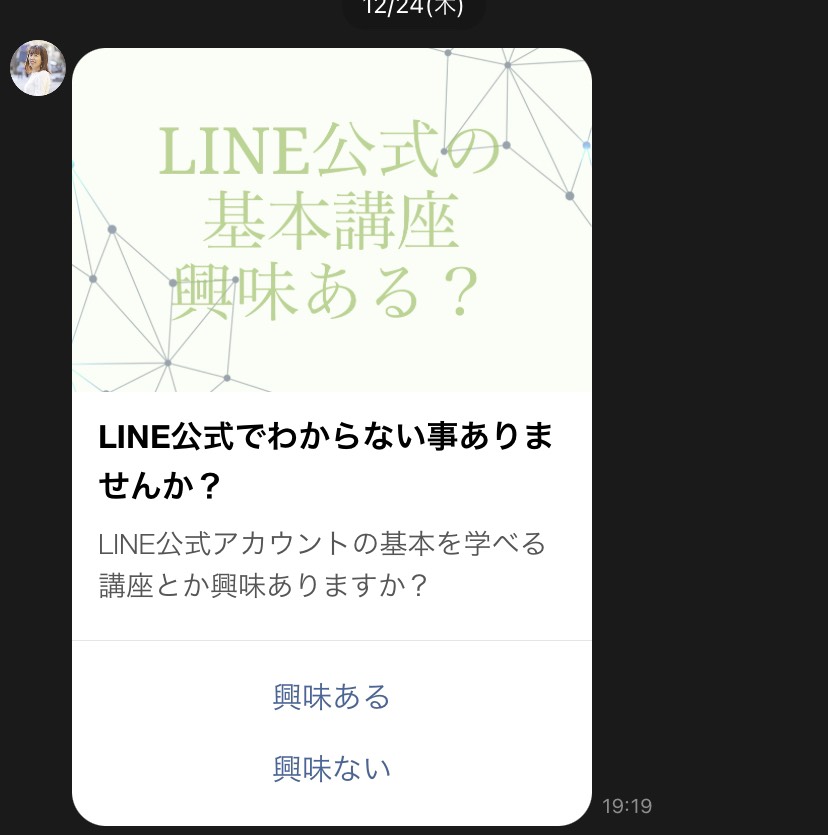Click the green 基本講座 text in banner
828x835 pixels.
pyautogui.click(x=331, y=222)
